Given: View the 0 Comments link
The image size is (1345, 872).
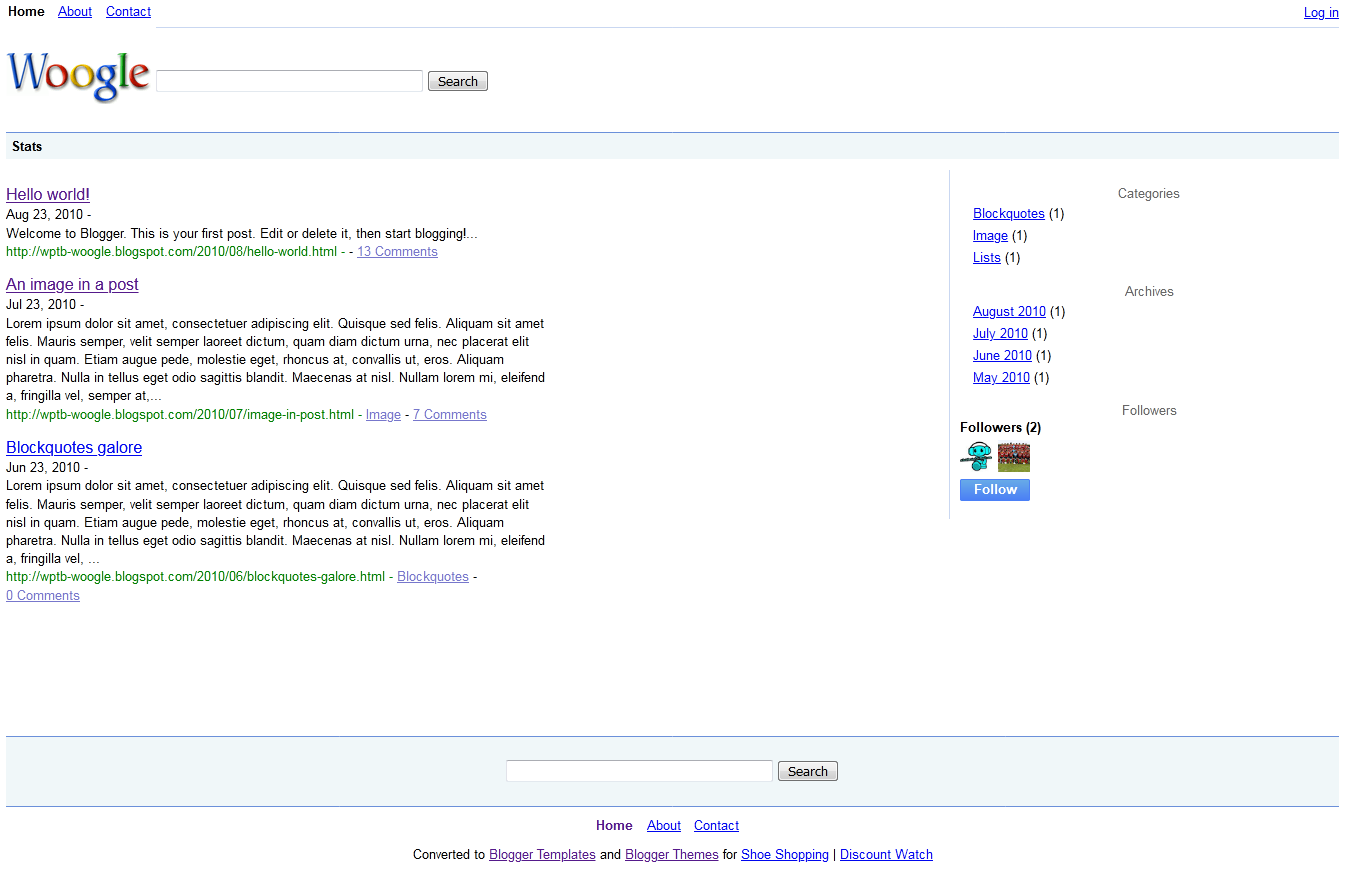Looking at the screenshot, I should point(43,596).
